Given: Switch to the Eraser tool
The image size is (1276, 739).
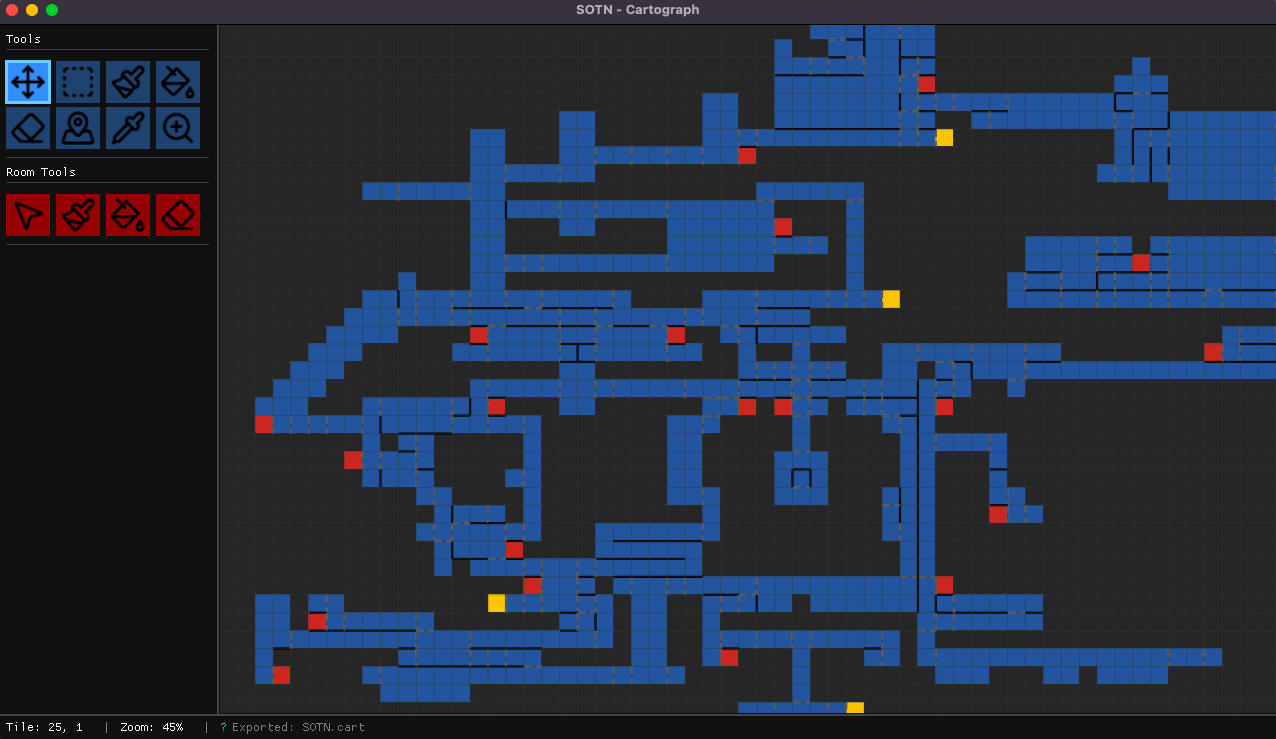Looking at the screenshot, I should tap(28, 128).
